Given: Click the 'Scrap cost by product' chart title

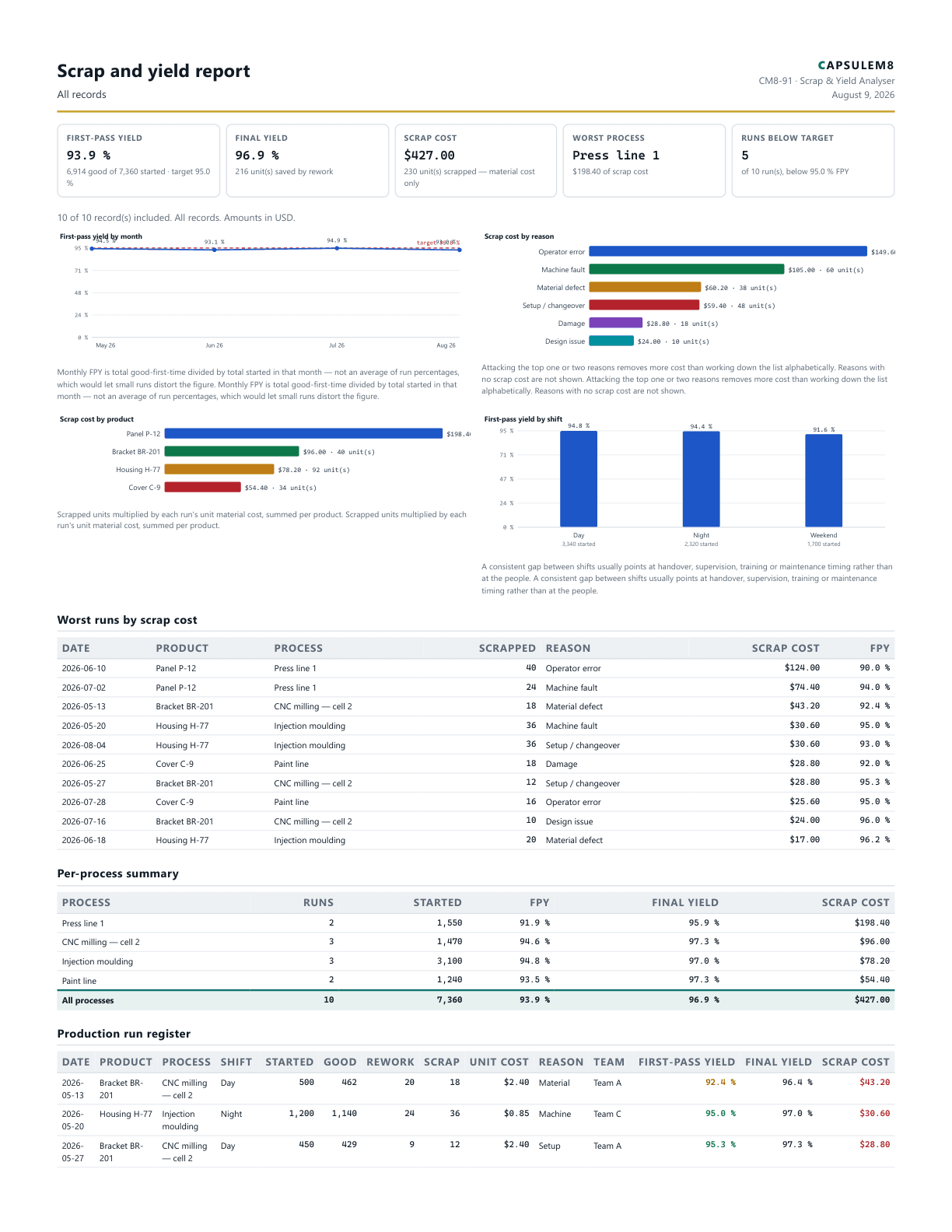Looking at the screenshot, I should tap(96, 419).
